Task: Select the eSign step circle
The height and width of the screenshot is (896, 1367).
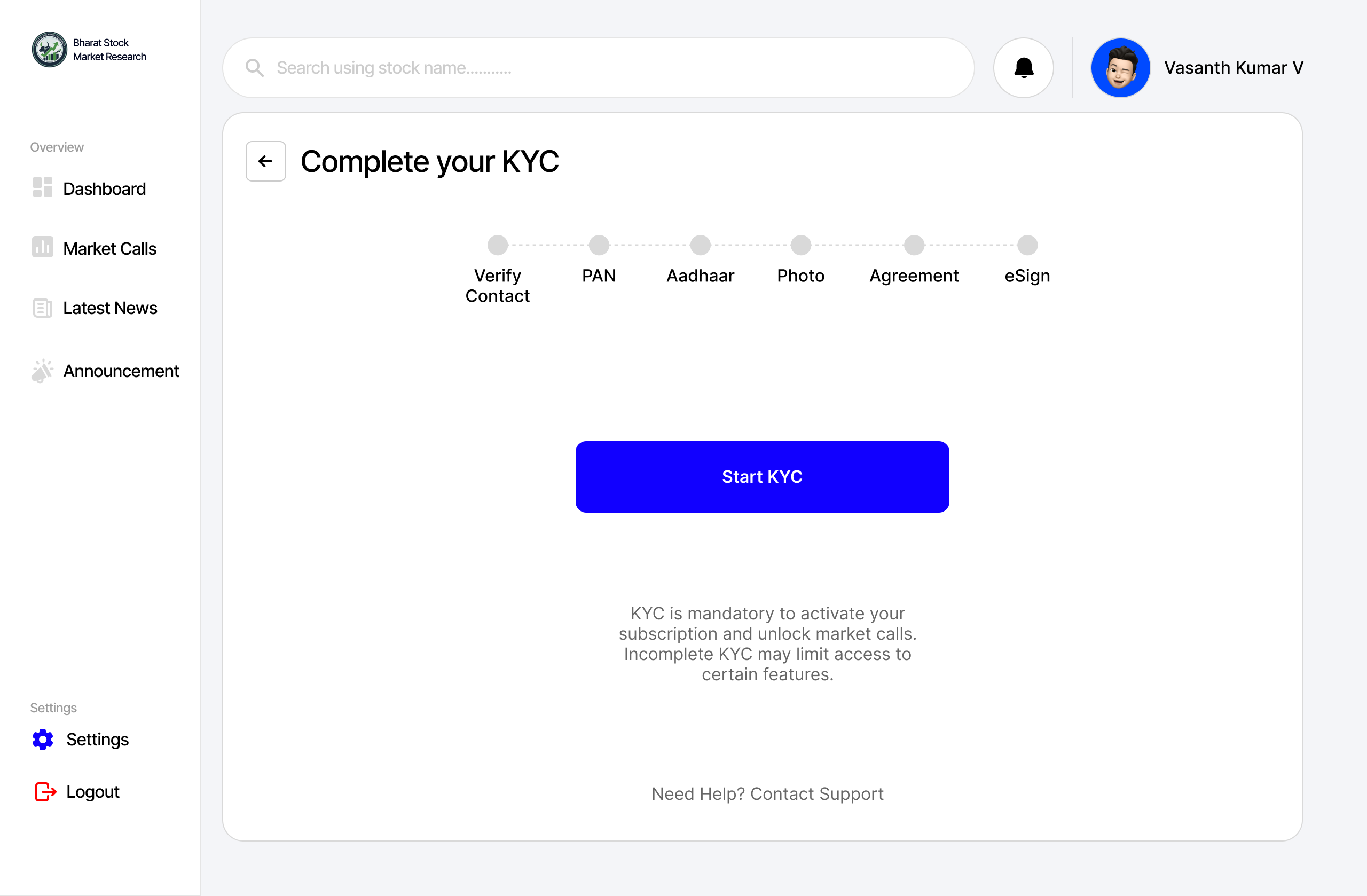Action: click(1027, 245)
